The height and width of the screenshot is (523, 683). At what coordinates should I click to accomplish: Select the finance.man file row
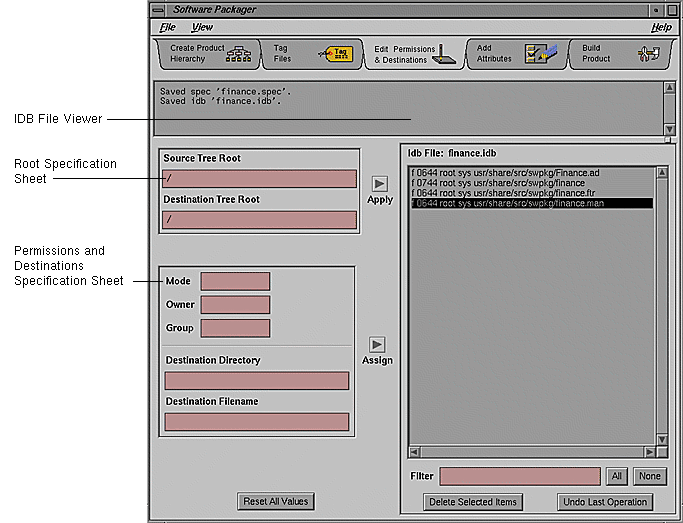pyautogui.click(x=532, y=203)
